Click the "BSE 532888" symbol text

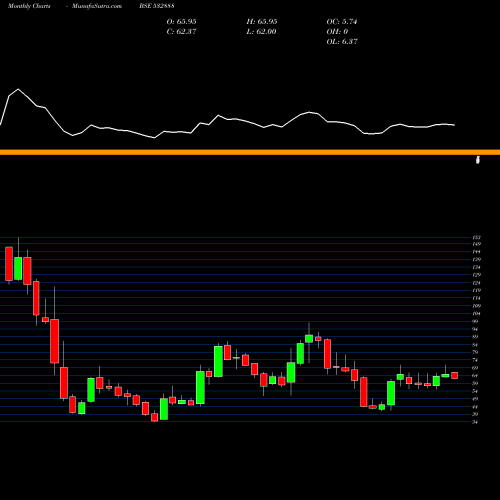(157, 6)
